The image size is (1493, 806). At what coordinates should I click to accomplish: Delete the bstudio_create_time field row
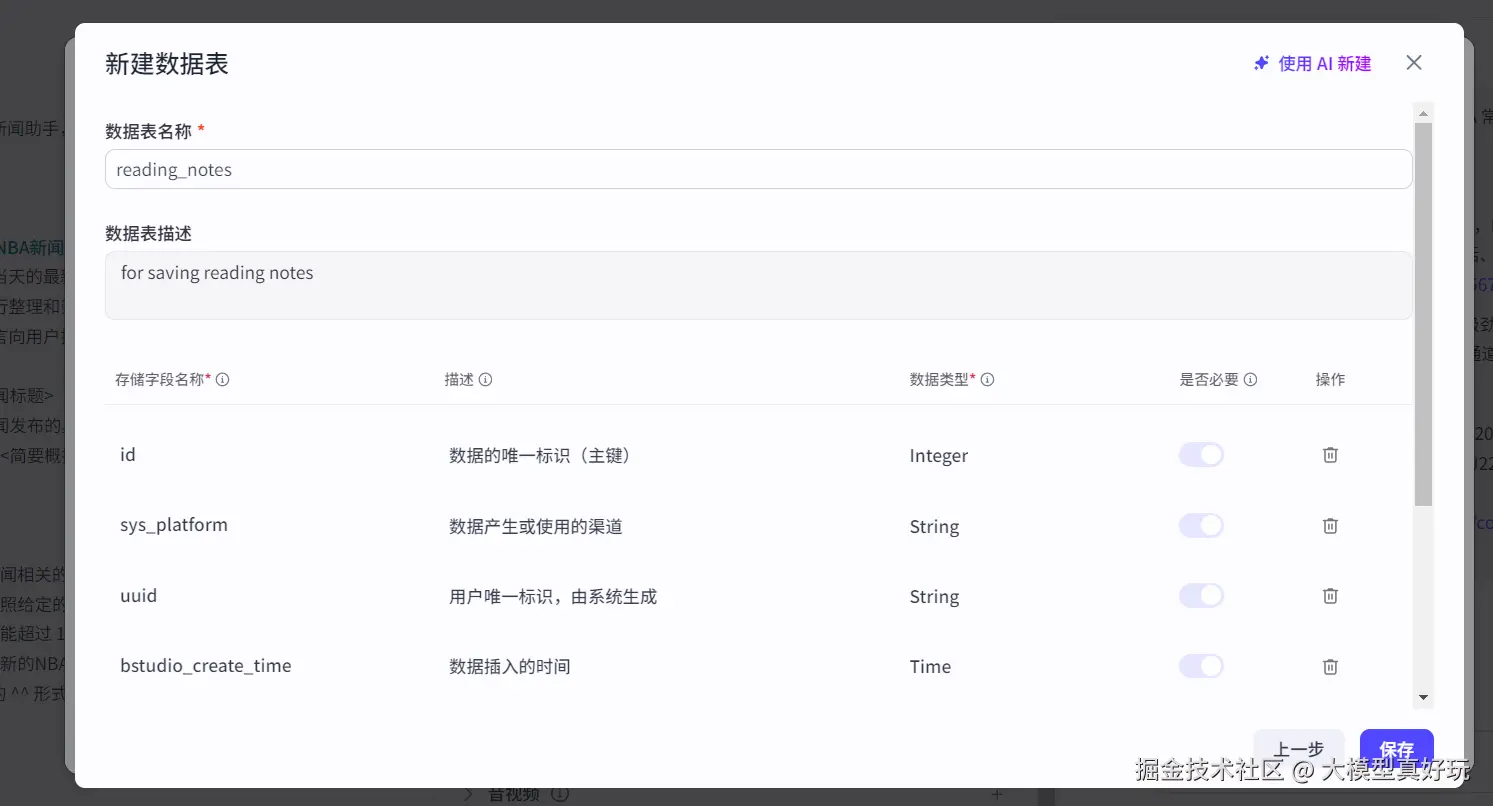[x=1330, y=666]
